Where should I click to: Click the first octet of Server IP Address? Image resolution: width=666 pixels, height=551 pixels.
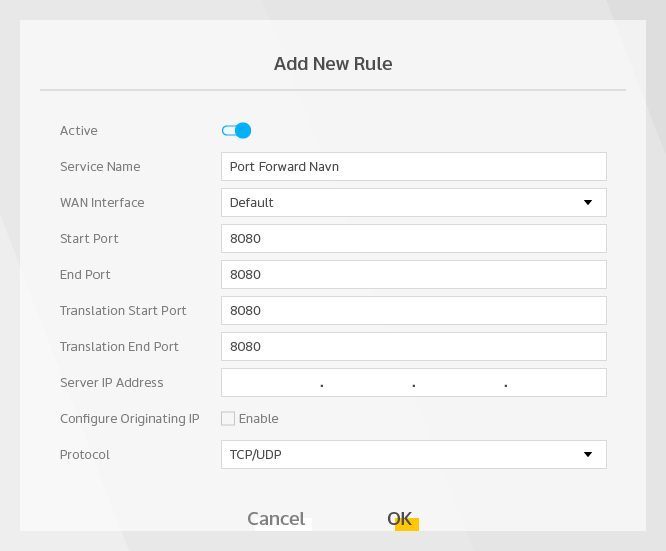[271, 383]
